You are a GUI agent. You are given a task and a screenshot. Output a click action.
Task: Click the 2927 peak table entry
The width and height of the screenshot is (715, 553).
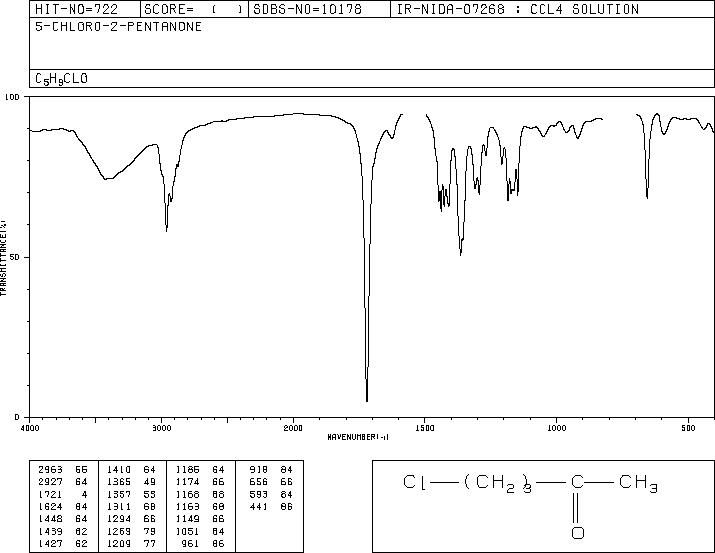62,482
